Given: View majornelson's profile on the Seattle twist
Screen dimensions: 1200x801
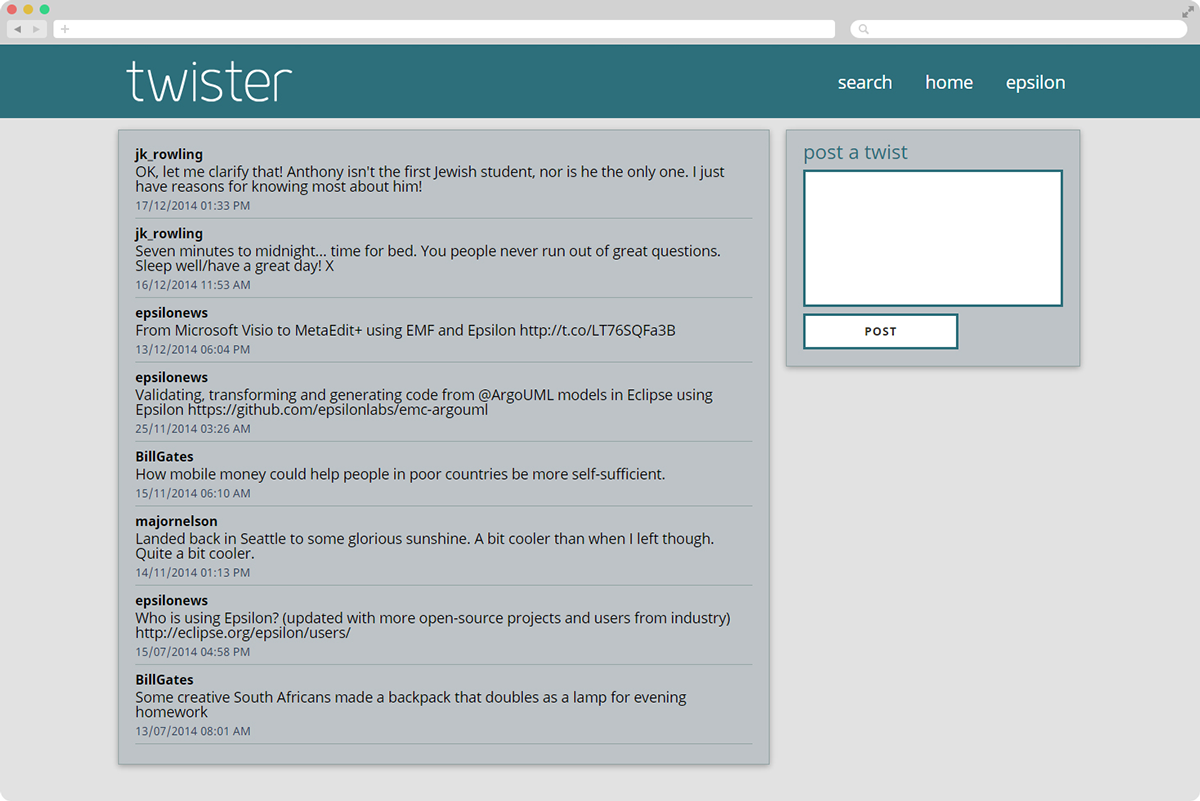Looking at the screenshot, I should coord(176,521).
